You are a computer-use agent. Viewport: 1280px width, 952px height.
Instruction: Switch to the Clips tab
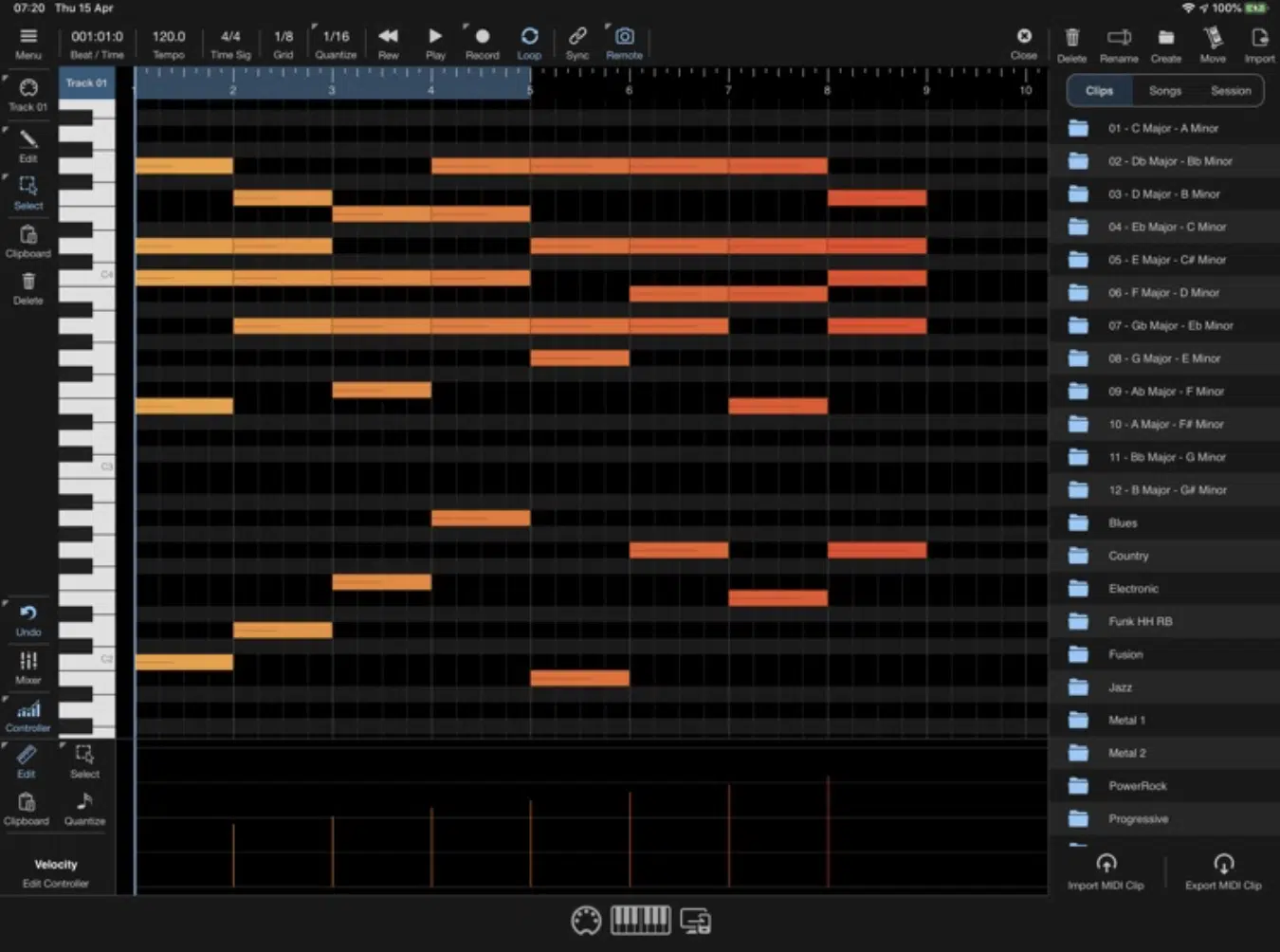[1099, 91]
